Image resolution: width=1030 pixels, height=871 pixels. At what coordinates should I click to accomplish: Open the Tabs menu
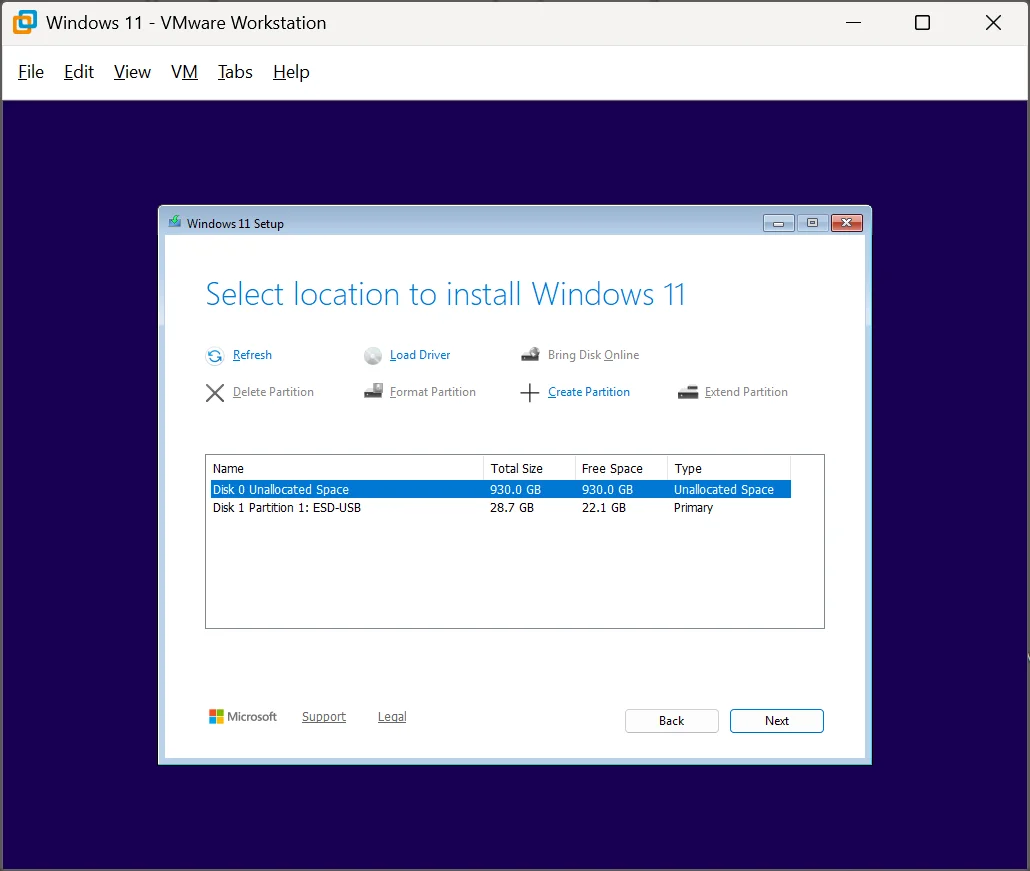pyautogui.click(x=235, y=72)
